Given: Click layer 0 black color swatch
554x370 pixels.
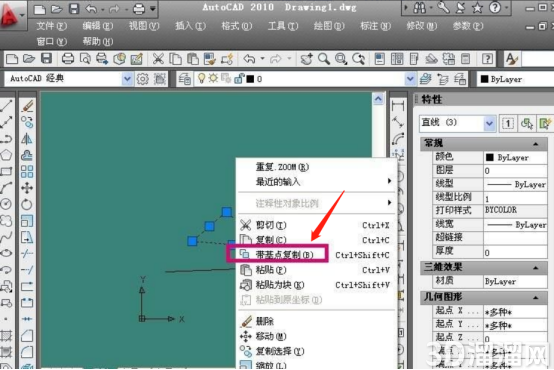Looking at the screenshot, I should (x=250, y=79).
